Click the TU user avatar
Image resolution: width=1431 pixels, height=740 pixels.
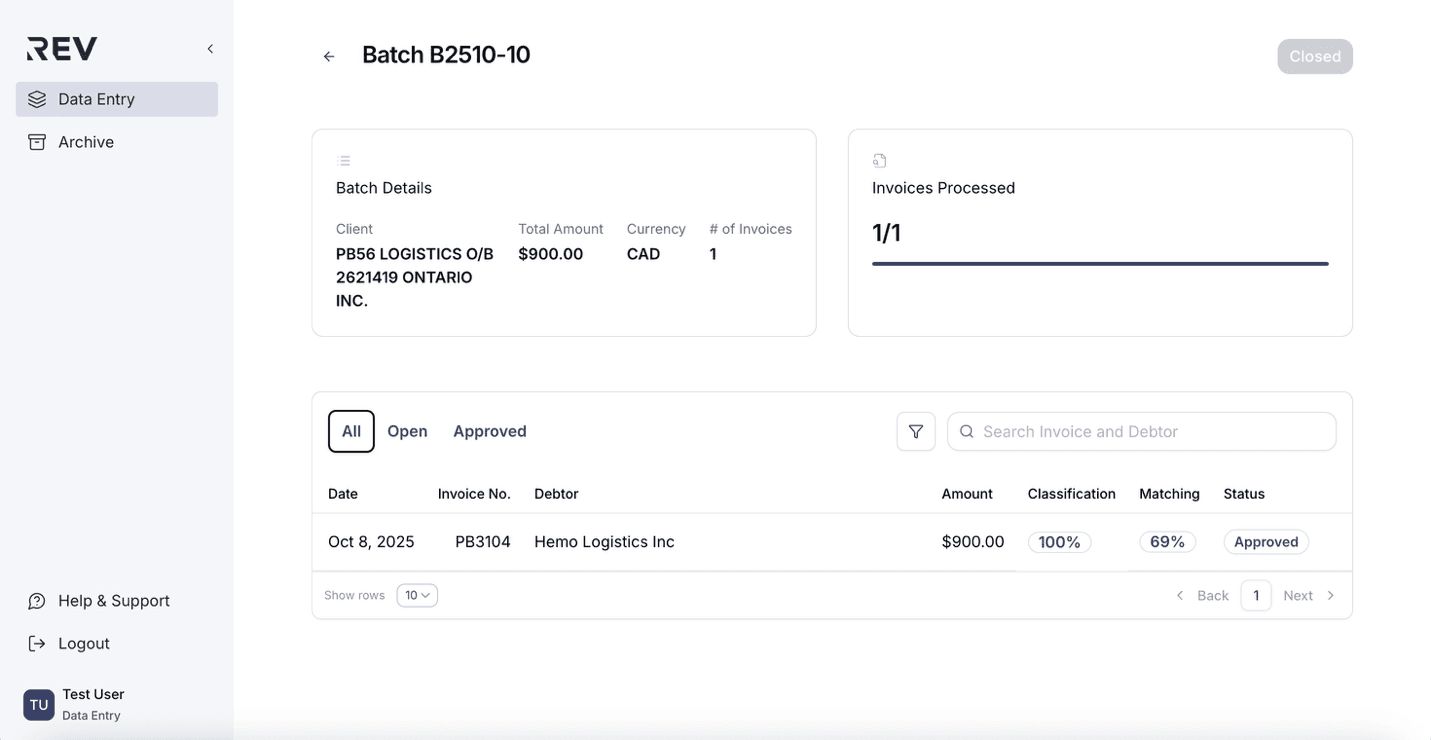pos(39,704)
